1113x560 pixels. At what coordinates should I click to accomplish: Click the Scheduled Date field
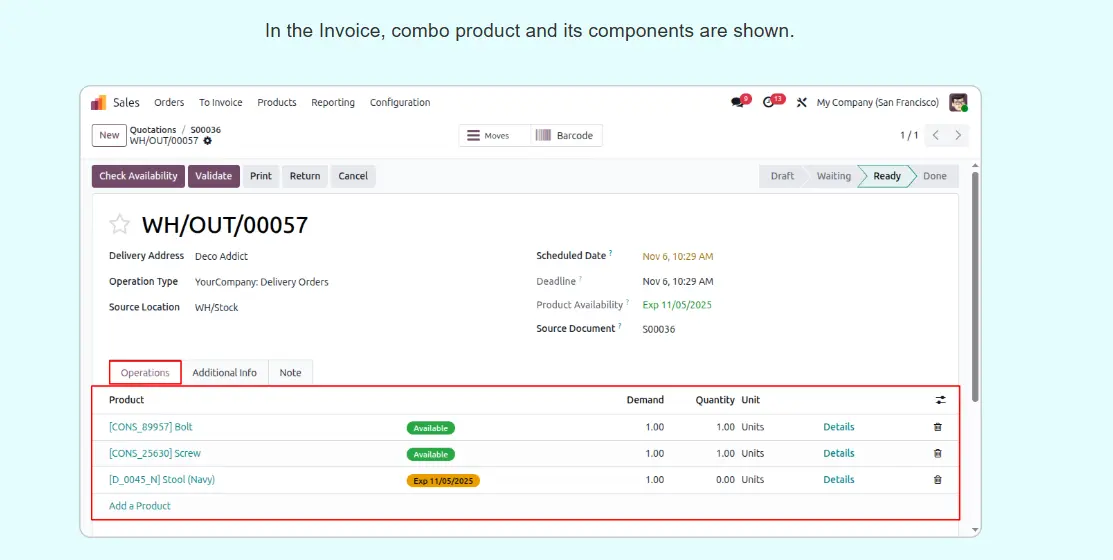point(677,256)
